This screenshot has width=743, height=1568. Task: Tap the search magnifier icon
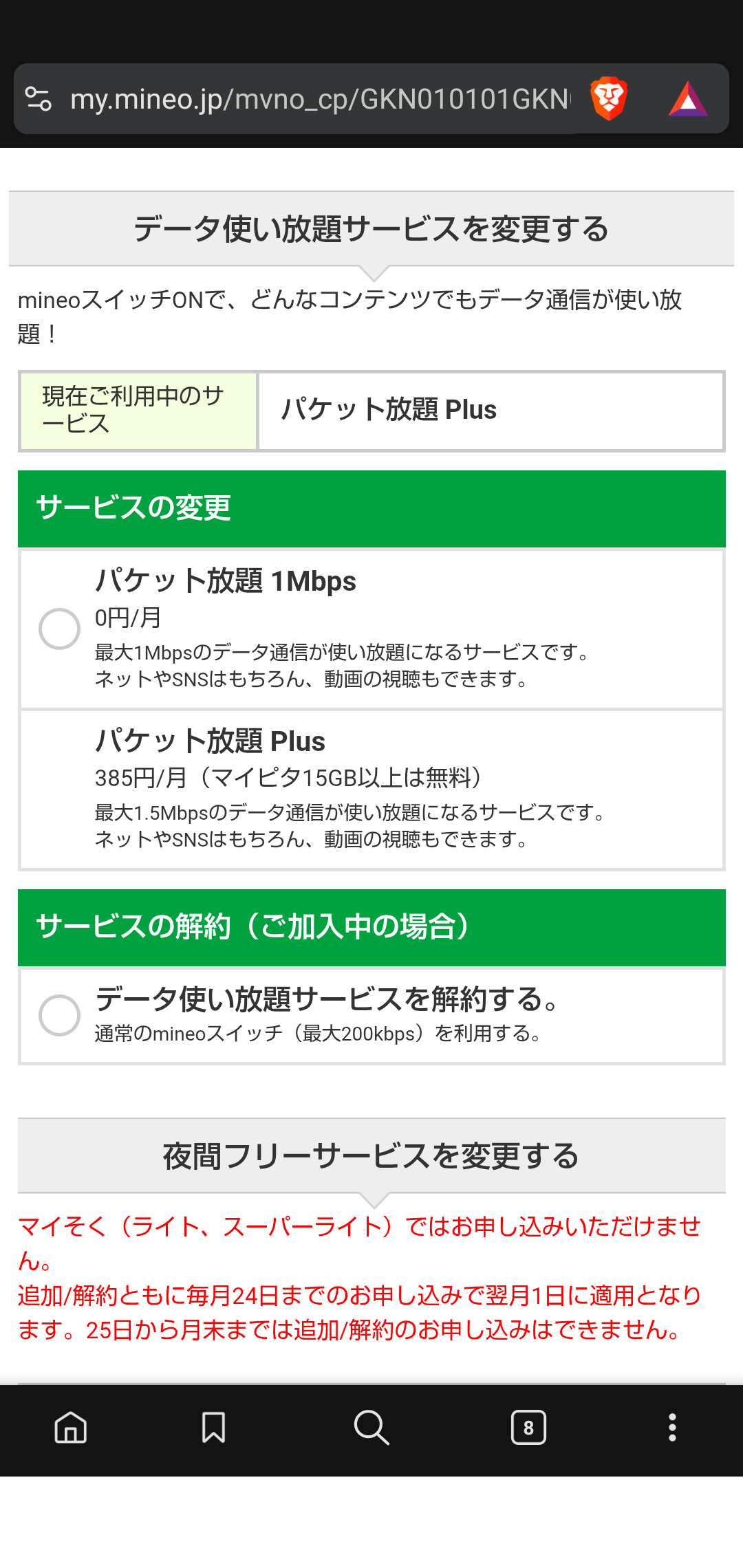tap(371, 1428)
